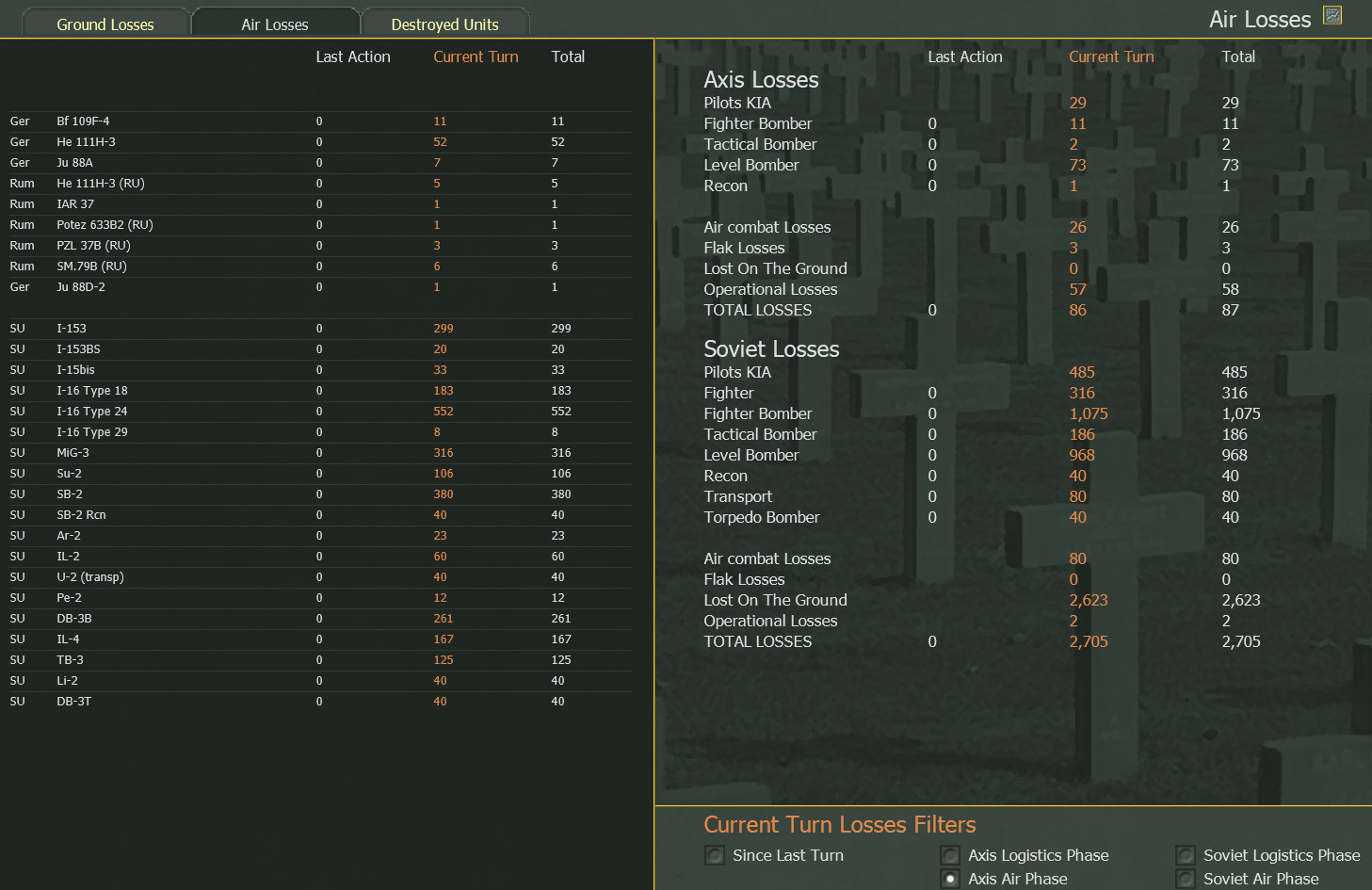Click the Ju 88D-2 row
The image size is (1372, 890).
[320, 287]
